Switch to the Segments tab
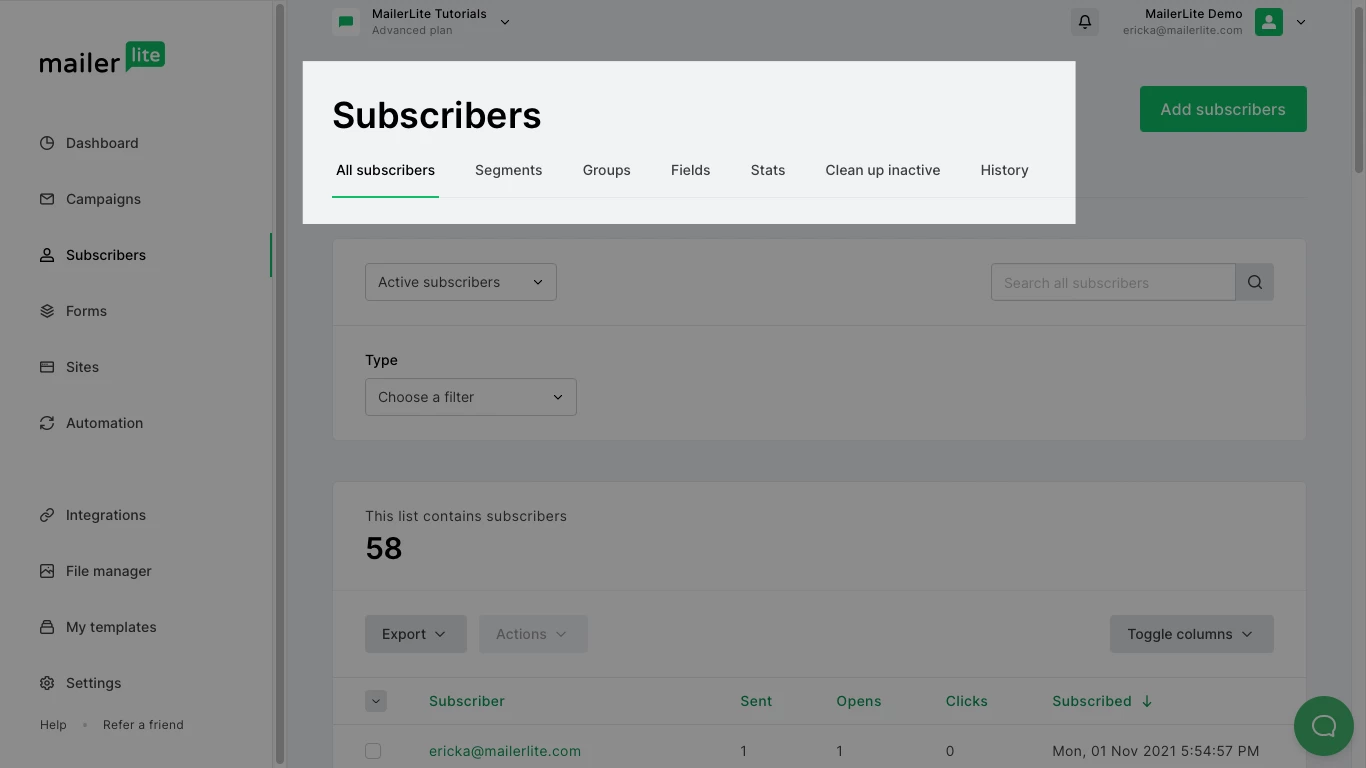1366x768 pixels. pos(508,171)
